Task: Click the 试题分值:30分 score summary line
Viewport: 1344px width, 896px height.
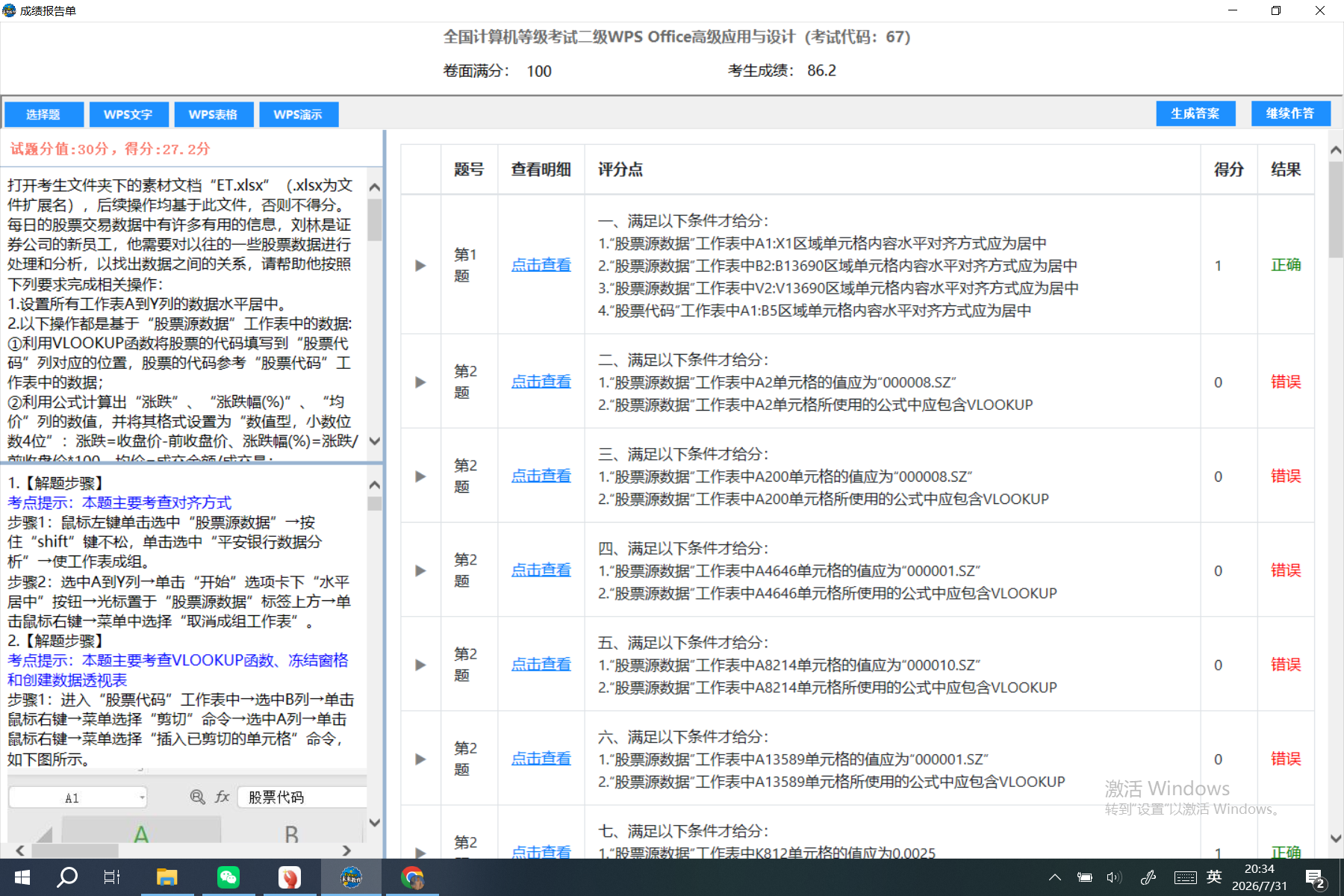Action: click(x=110, y=149)
